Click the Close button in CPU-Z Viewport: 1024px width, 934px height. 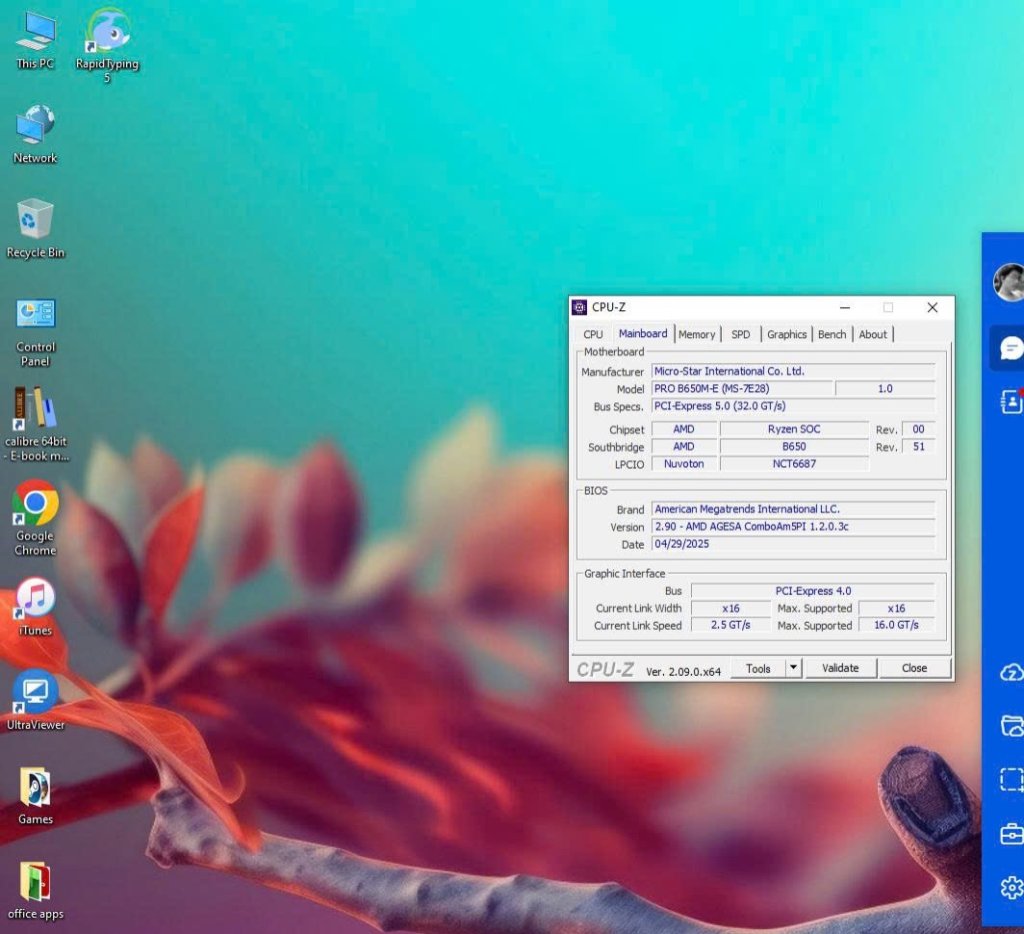[x=914, y=668]
